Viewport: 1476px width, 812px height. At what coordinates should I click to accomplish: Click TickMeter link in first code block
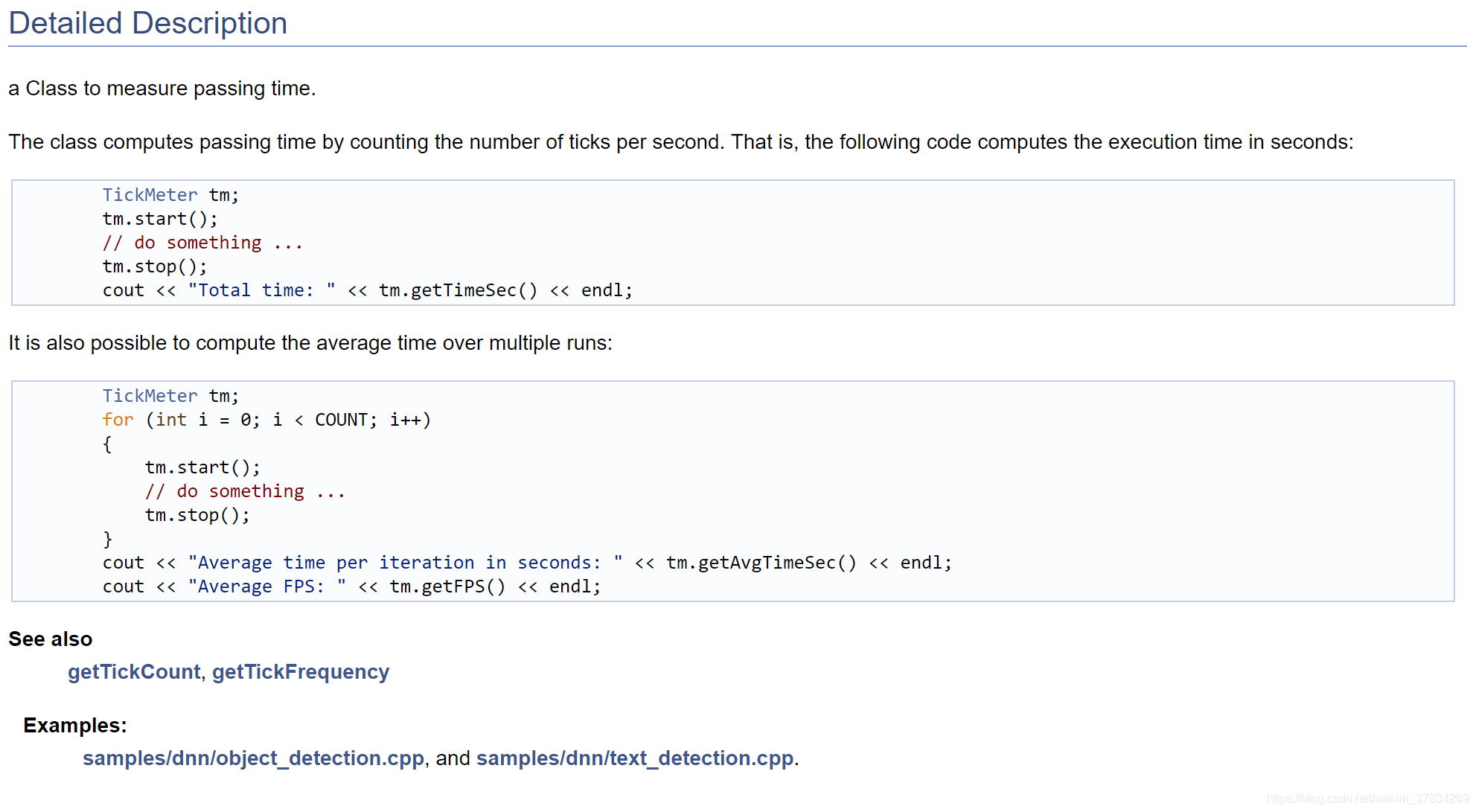click(150, 195)
